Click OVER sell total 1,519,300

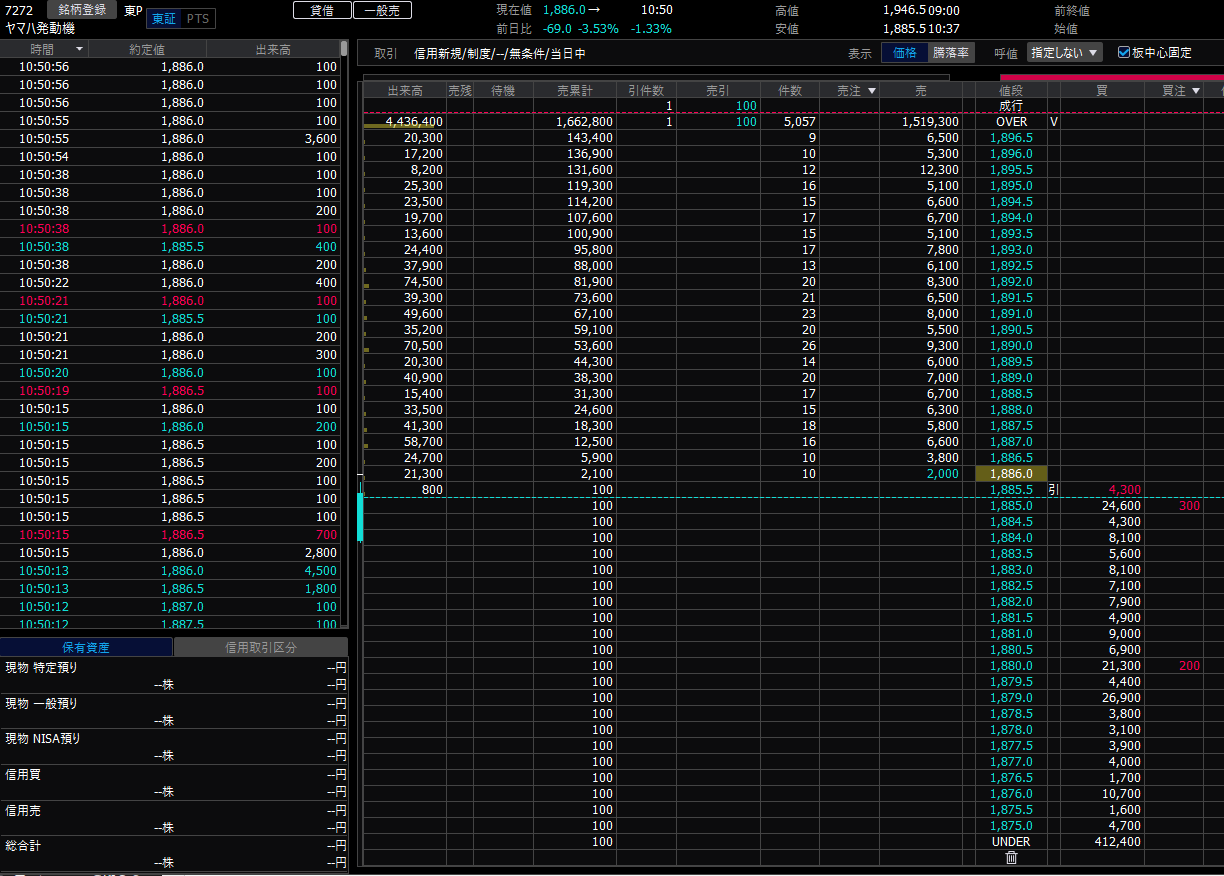(x=931, y=122)
